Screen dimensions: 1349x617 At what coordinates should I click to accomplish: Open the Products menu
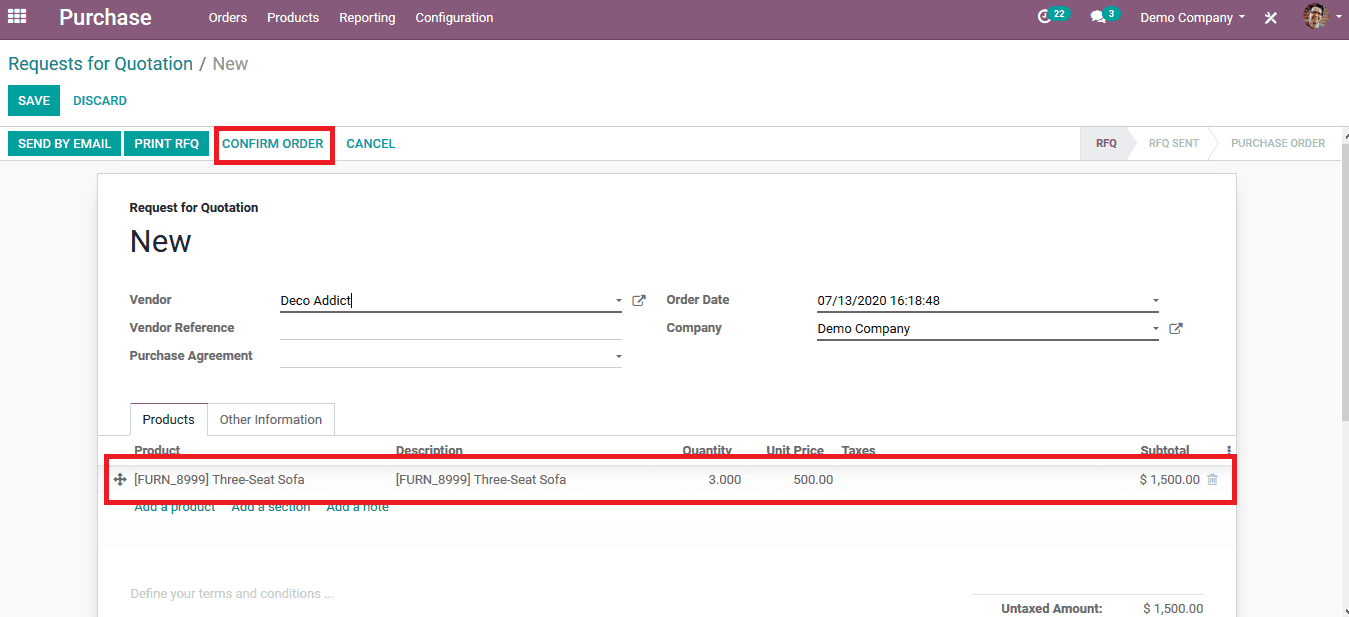[293, 18]
